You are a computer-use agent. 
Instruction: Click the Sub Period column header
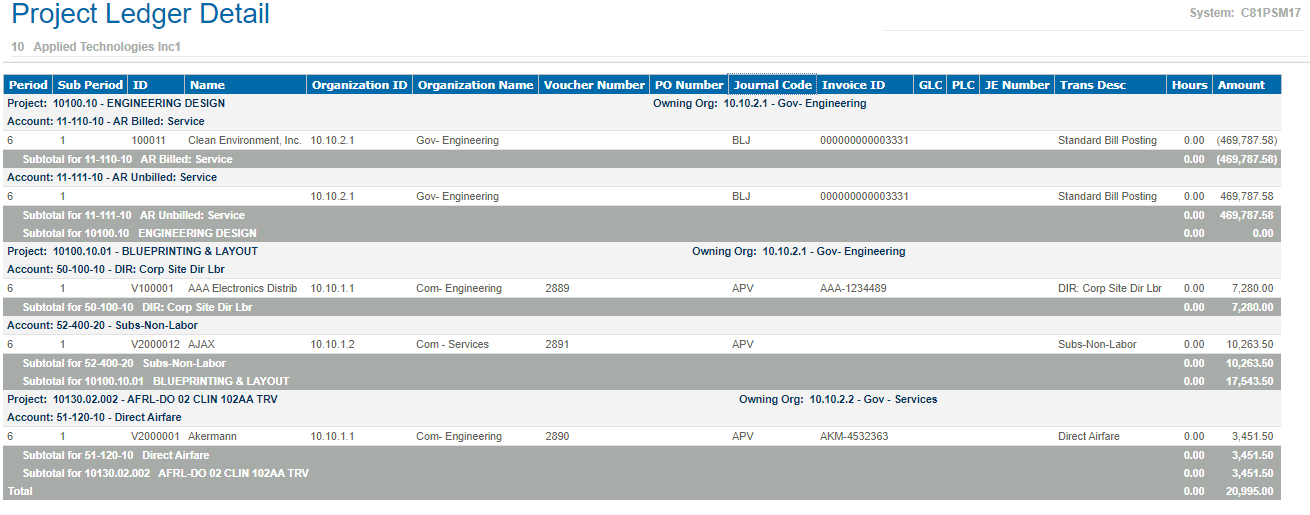click(x=90, y=85)
